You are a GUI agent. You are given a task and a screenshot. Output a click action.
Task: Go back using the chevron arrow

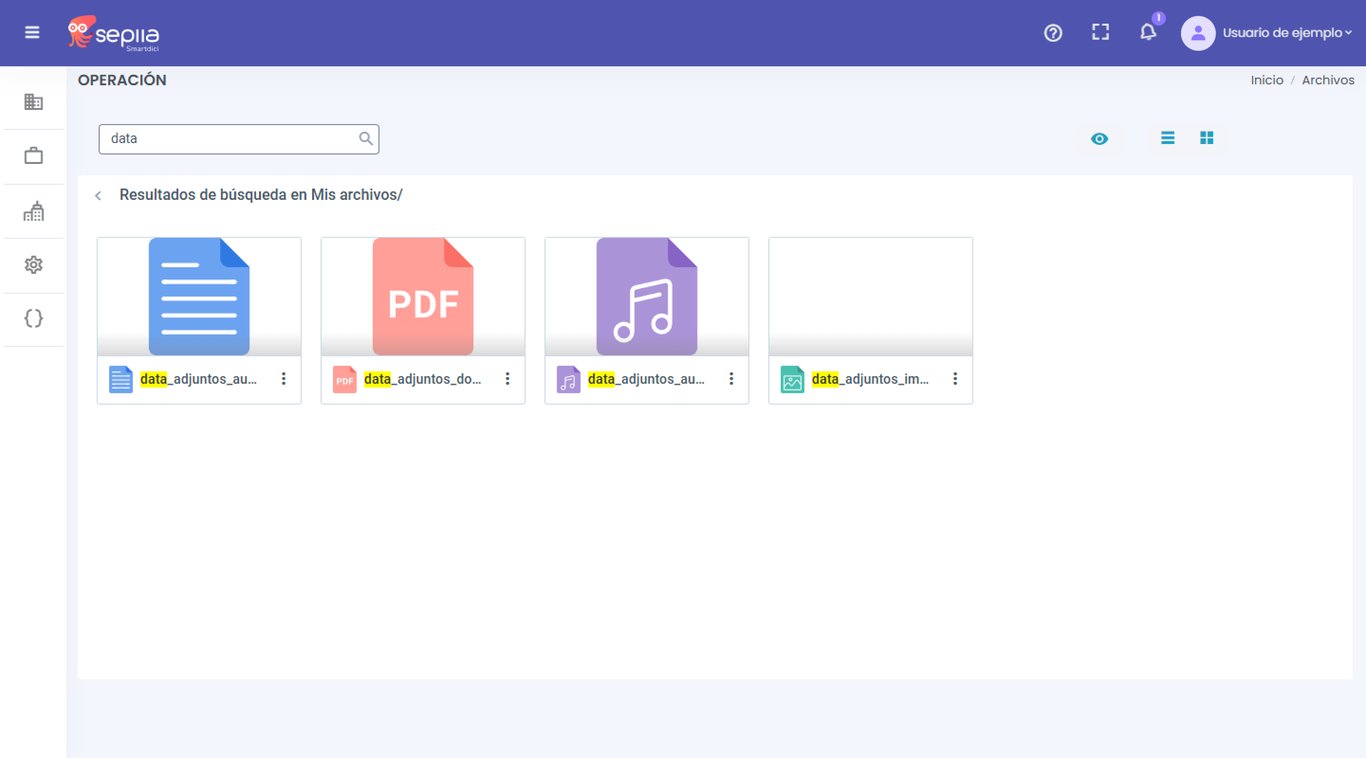click(98, 196)
